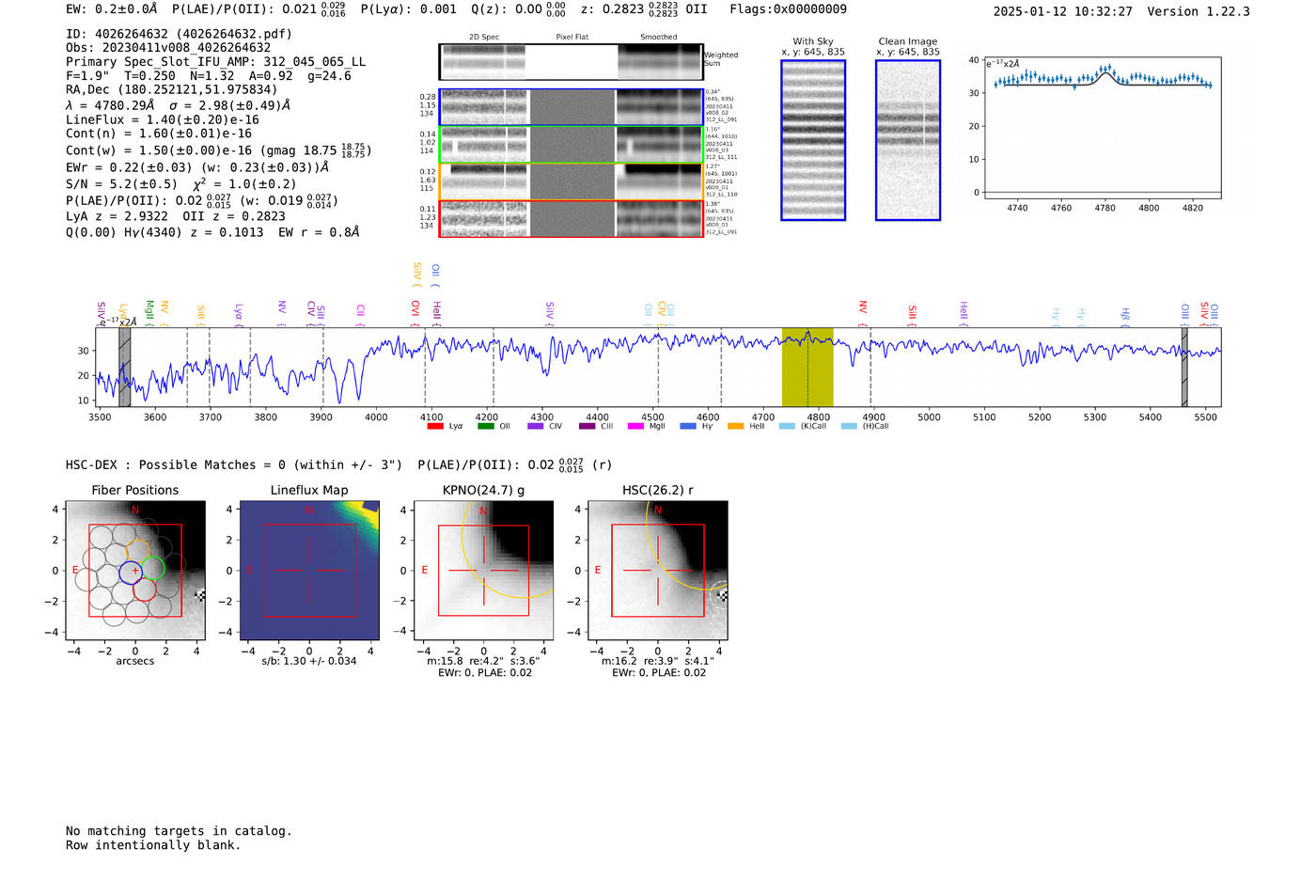Click the orange CIV label above spectrum
The height and width of the screenshot is (896, 1316).
point(662,311)
